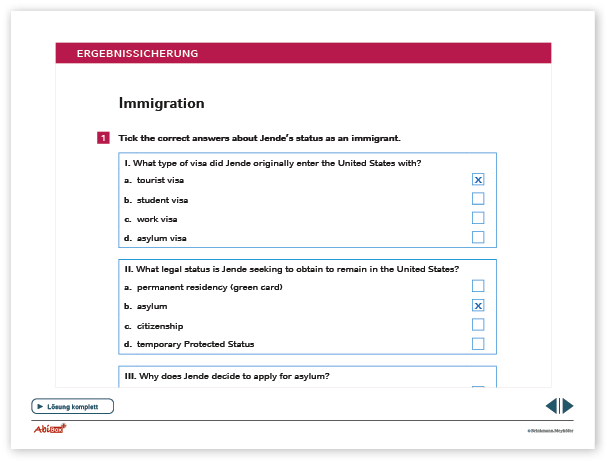Viewport: 609px width, 463px height.
Task: Click the Immigration heading
Action: coord(161,103)
